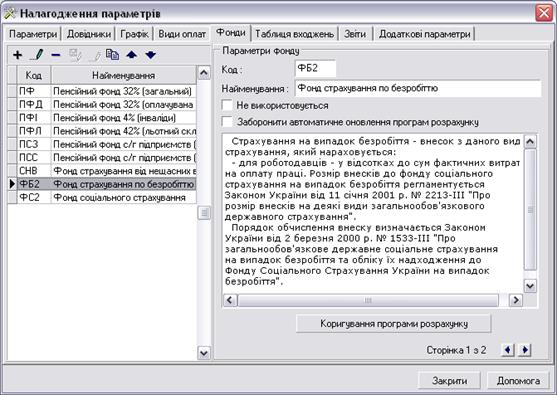557x395 pixels.
Task: Delete fund using the minus icon
Action: tap(56, 55)
